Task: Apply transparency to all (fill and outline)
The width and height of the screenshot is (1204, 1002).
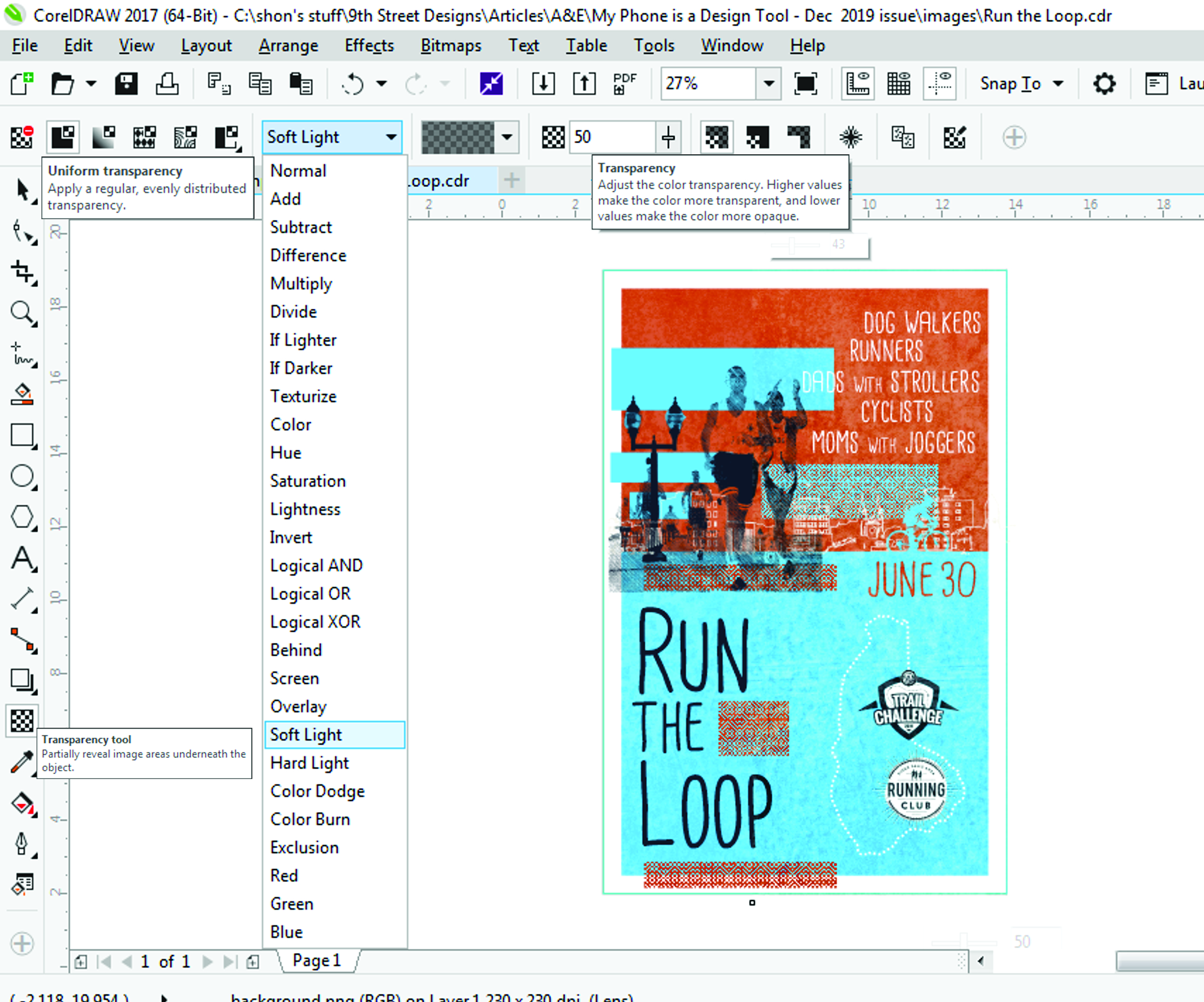Action: click(717, 137)
